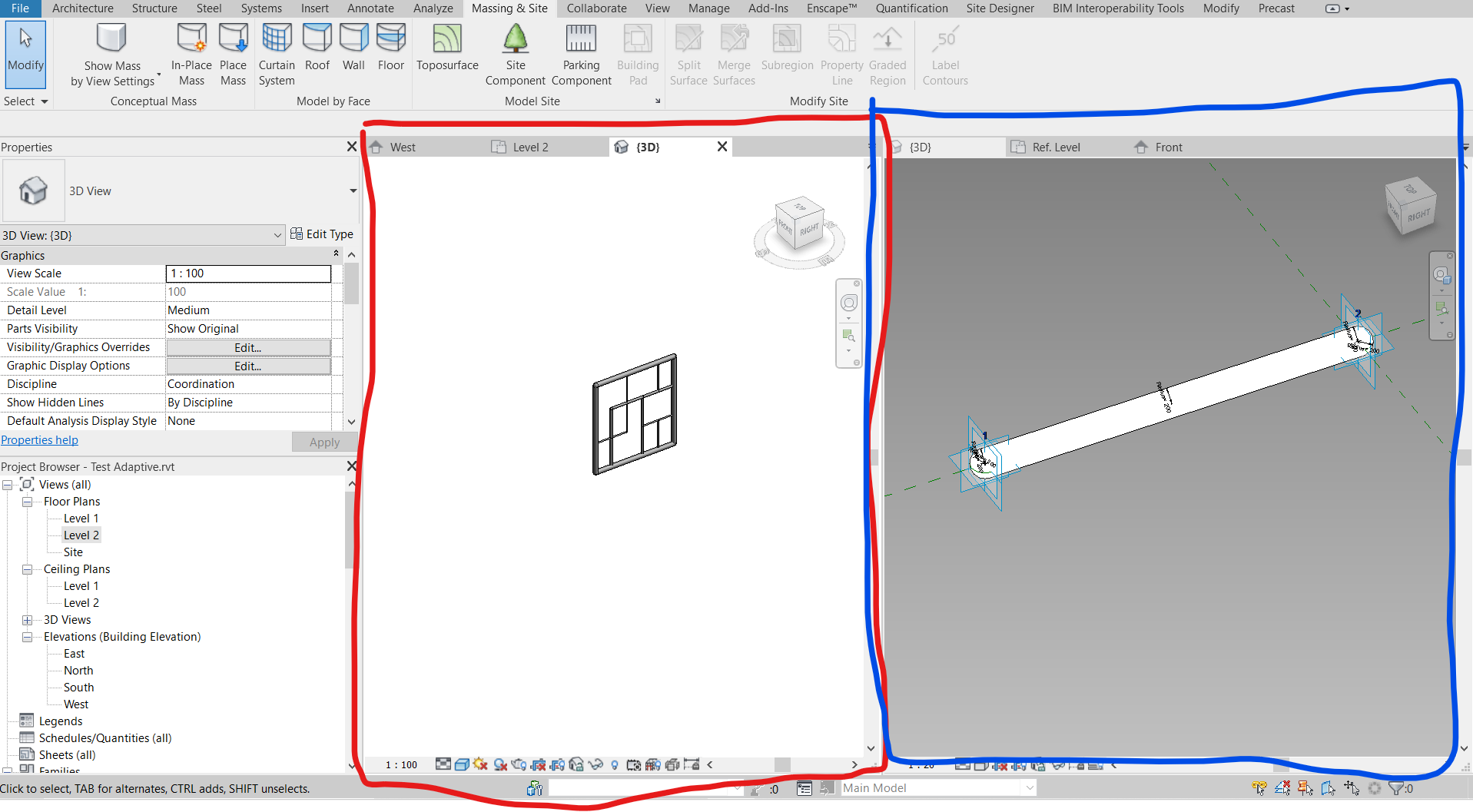
Task: Enable Temporary Hide/Isolate sunglasses icon
Action: pyautogui.click(x=595, y=764)
